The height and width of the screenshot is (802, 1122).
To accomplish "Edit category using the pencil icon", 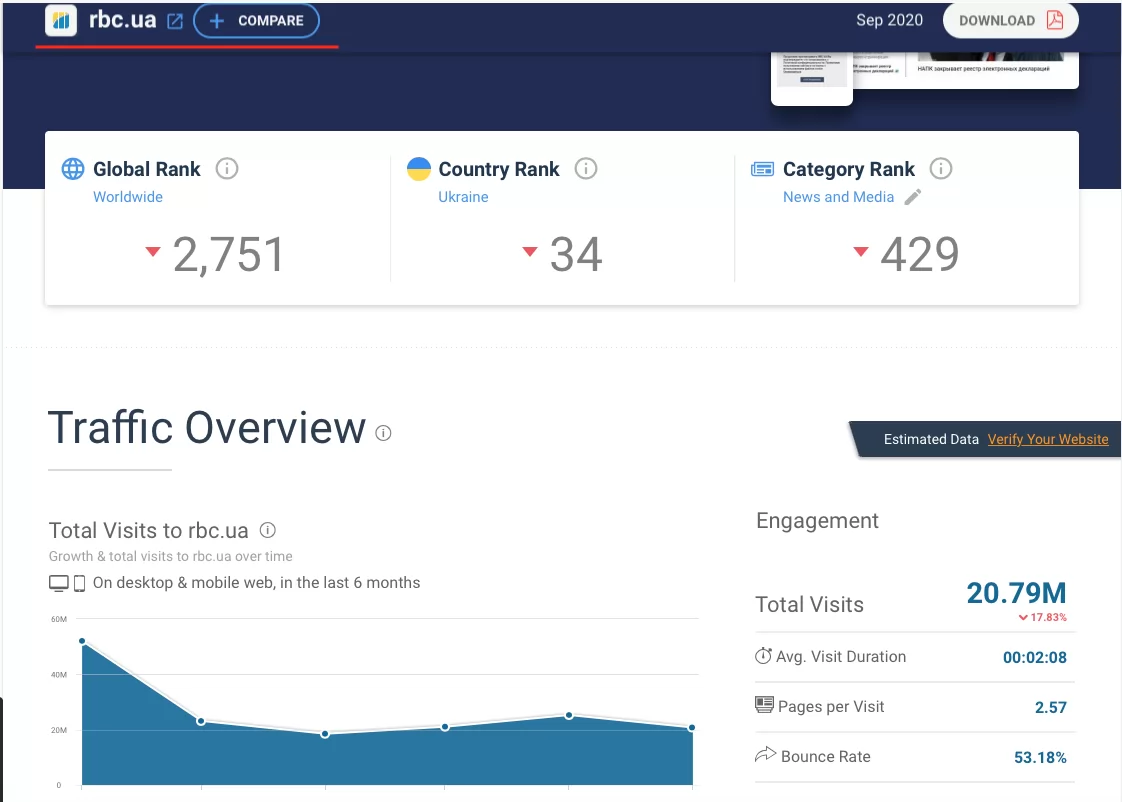I will 912,197.
